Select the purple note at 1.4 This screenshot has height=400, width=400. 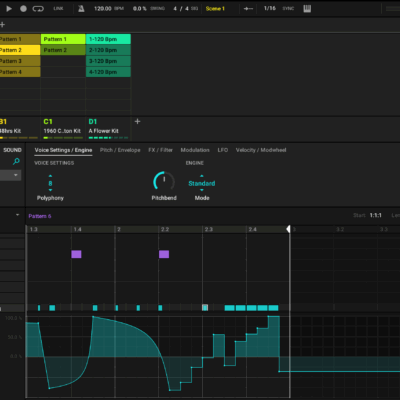click(x=76, y=254)
